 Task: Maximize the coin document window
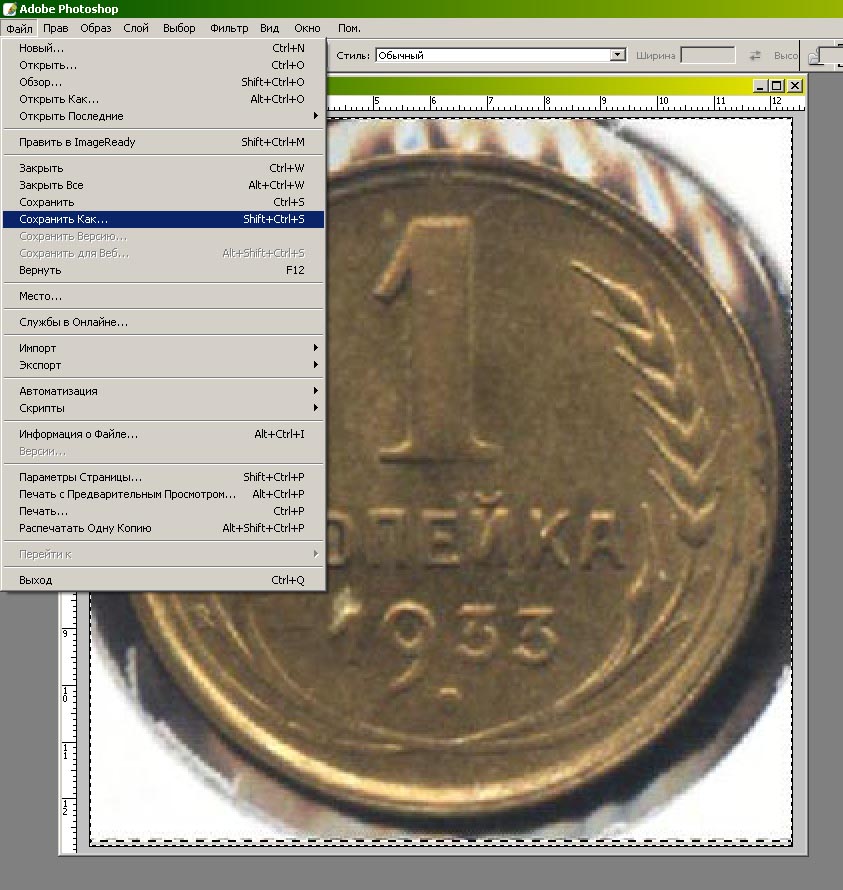click(x=778, y=87)
